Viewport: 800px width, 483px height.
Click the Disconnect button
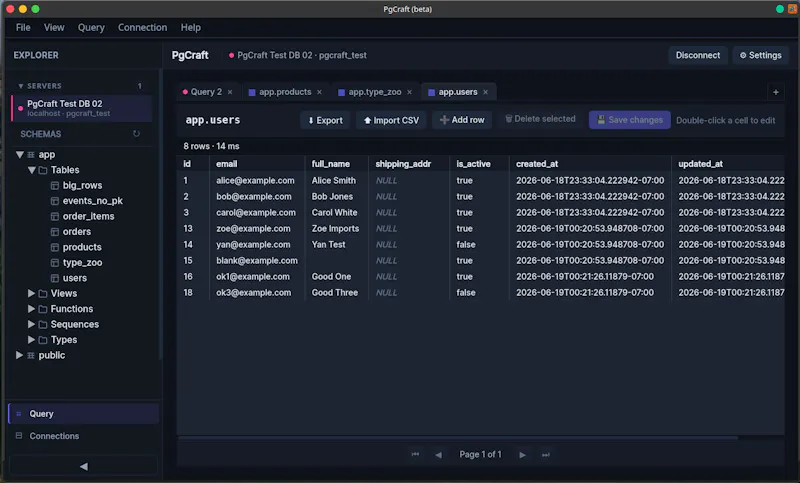pyautogui.click(x=698, y=55)
